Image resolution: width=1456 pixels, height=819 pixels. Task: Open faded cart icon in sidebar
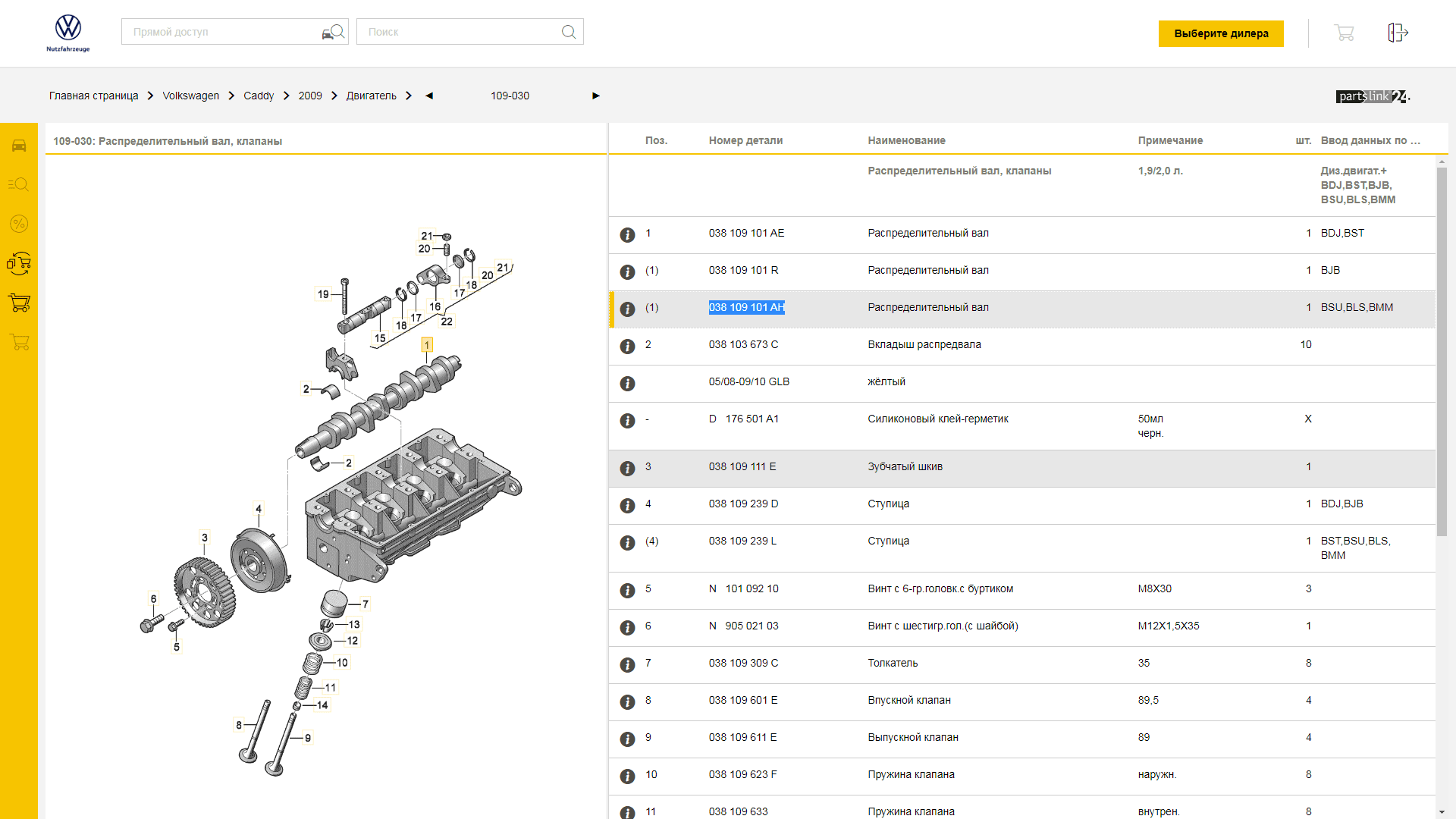(19, 342)
